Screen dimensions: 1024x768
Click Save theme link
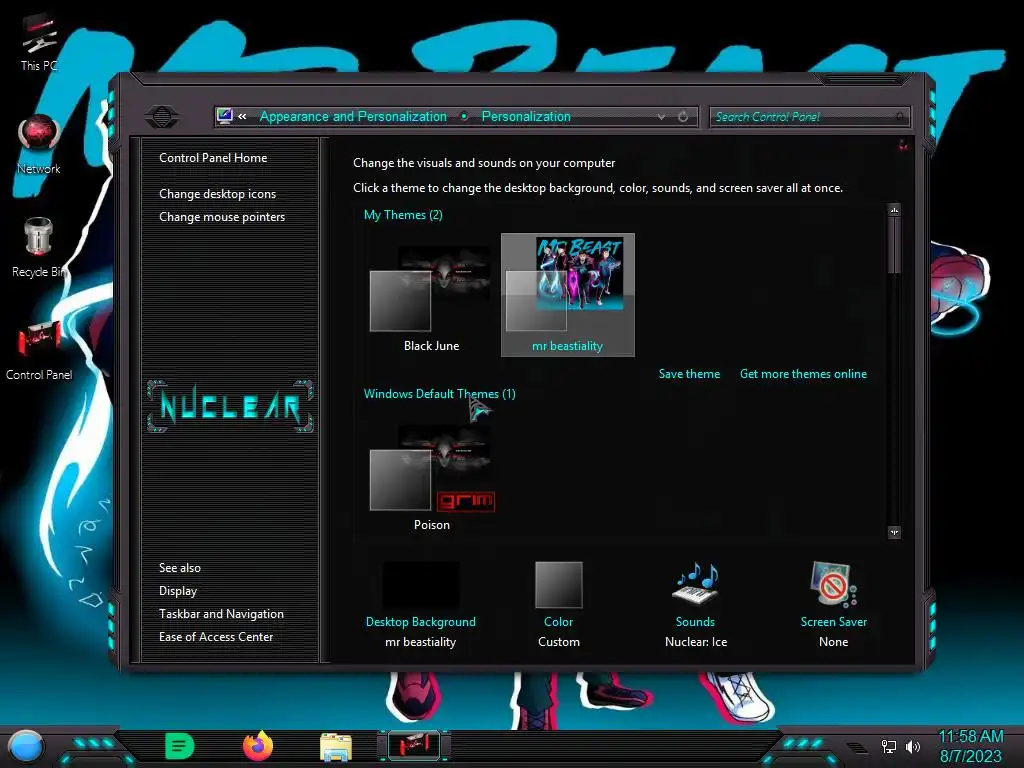coord(689,374)
